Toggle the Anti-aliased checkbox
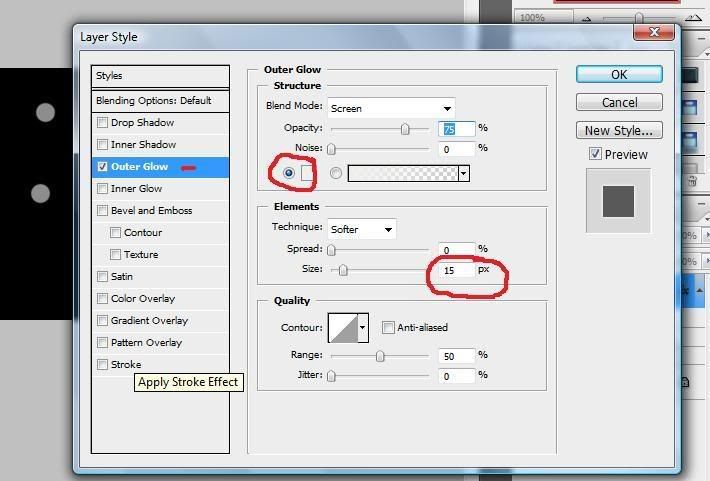Image resolution: width=710 pixels, height=481 pixels. 388,327
